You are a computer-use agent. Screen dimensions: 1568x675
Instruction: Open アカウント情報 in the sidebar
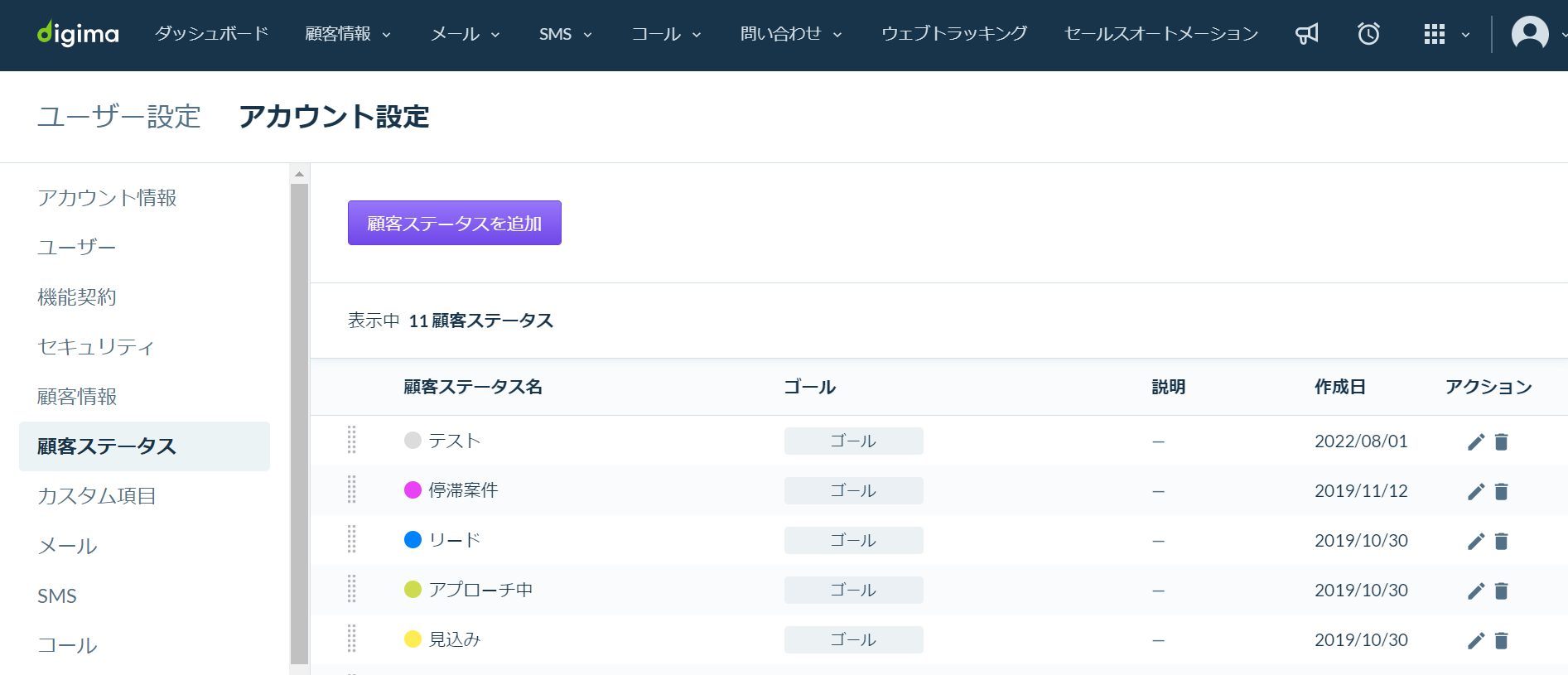[x=107, y=198]
